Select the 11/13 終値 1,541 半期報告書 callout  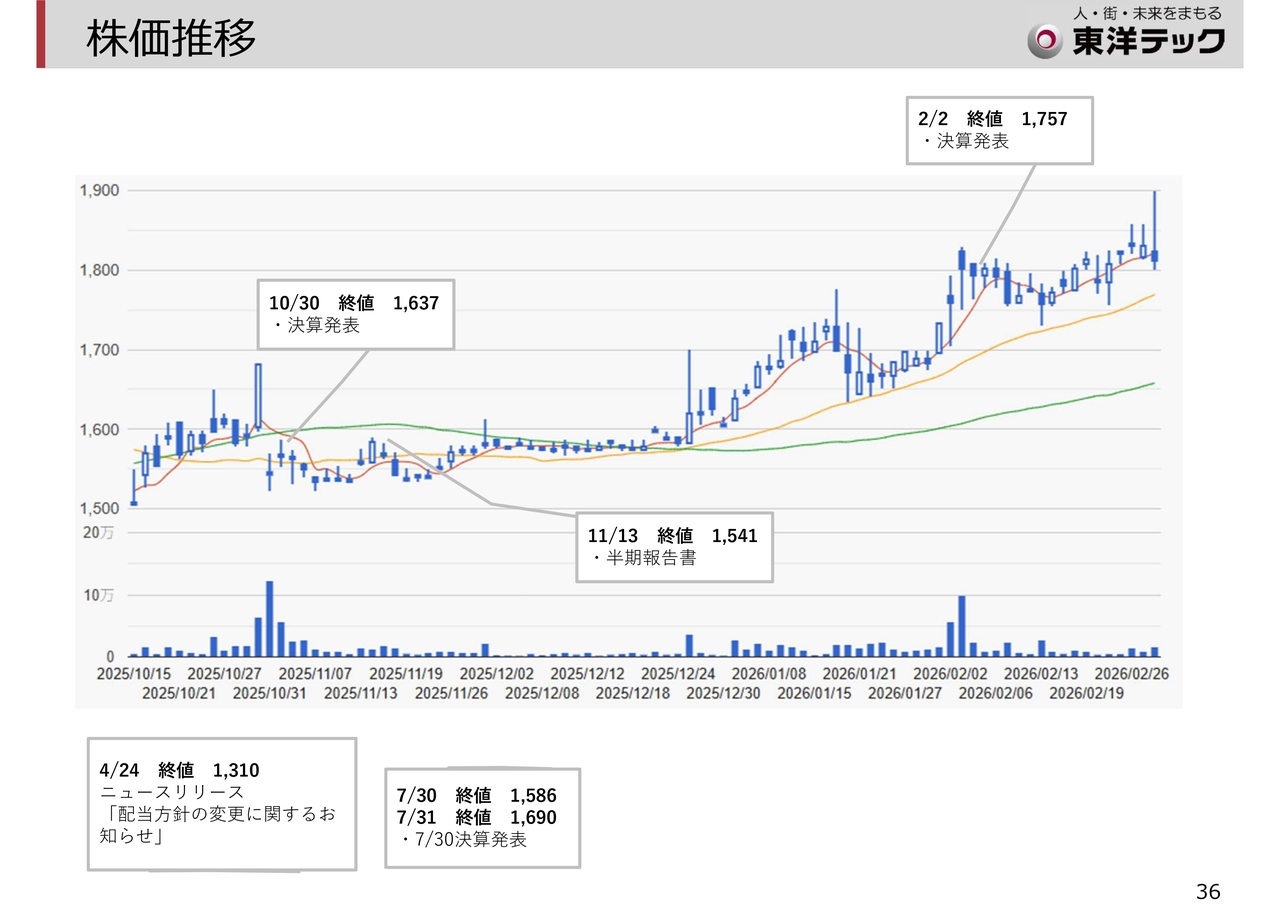674,546
